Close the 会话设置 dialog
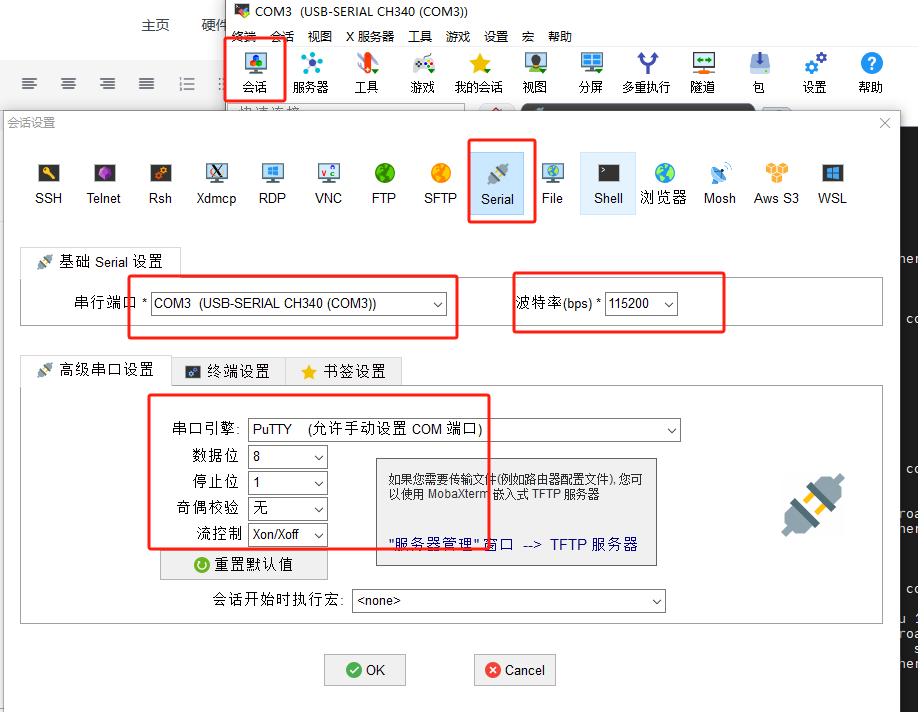 [885, 123]
